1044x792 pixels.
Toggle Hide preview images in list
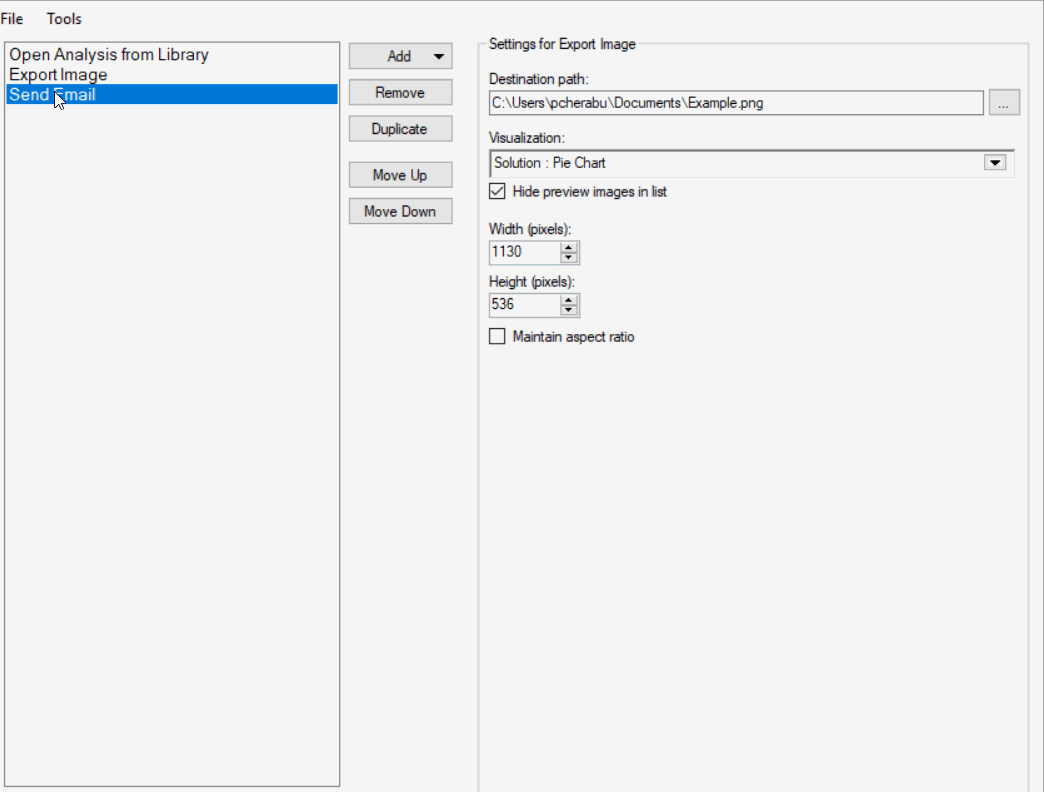click(x=497, y=192)
